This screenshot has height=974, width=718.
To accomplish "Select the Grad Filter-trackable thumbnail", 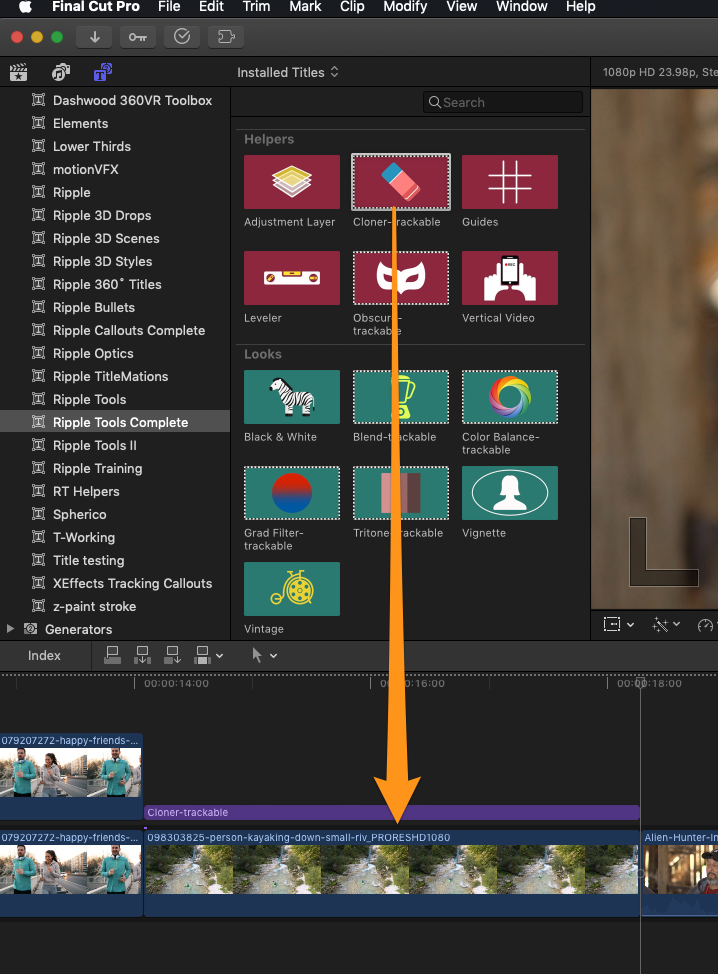I will click(x=292, y=493).
